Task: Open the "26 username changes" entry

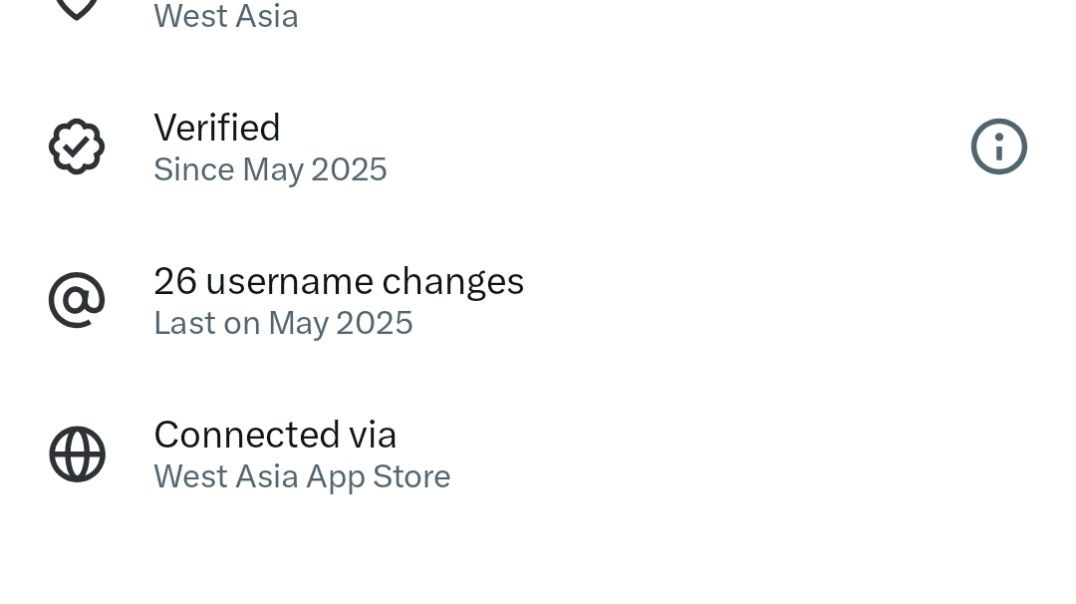Action: click(338, 282)
